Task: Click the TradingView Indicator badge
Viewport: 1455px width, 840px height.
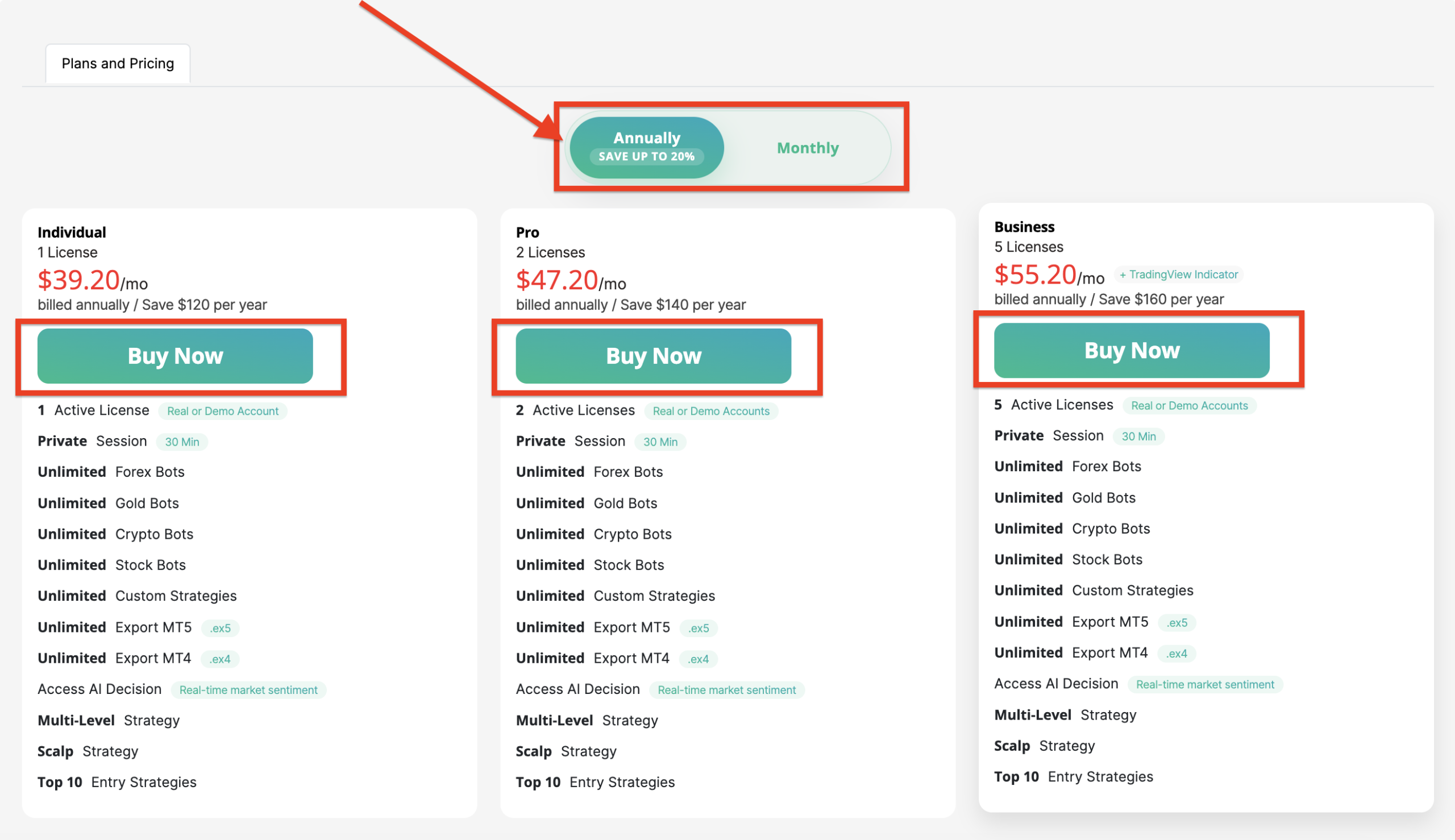Action: point(1179,275)
